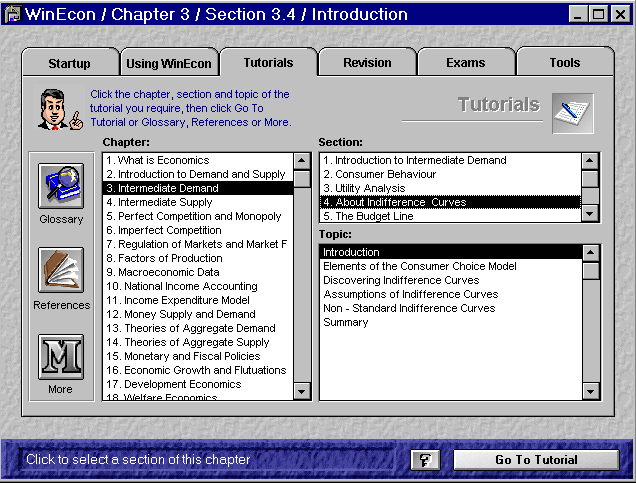636x483 pixels.
Task: Select 'Assumptions of Indifference Curves' topic
Action: pyautogui.click(x=451, y=294)
